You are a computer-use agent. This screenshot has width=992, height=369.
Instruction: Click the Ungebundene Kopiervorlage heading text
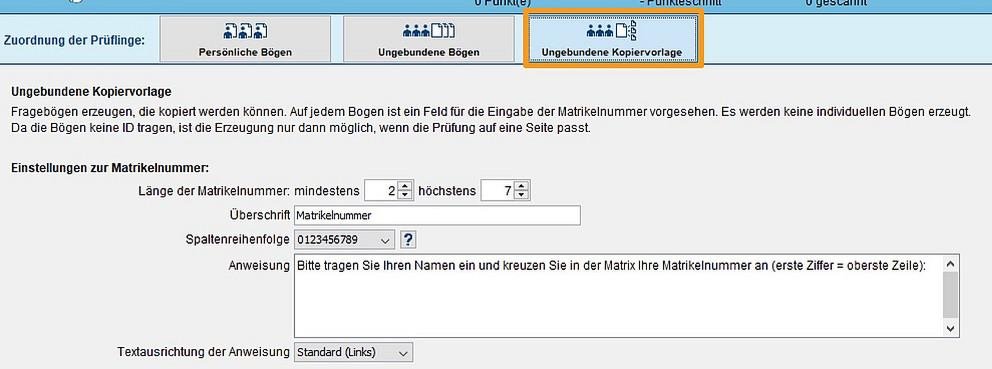tap(91, 92)
